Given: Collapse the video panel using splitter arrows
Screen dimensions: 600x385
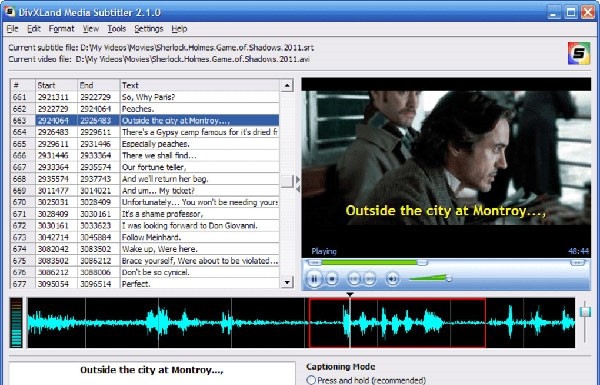Looking at the screenshot, I should 298,184.
